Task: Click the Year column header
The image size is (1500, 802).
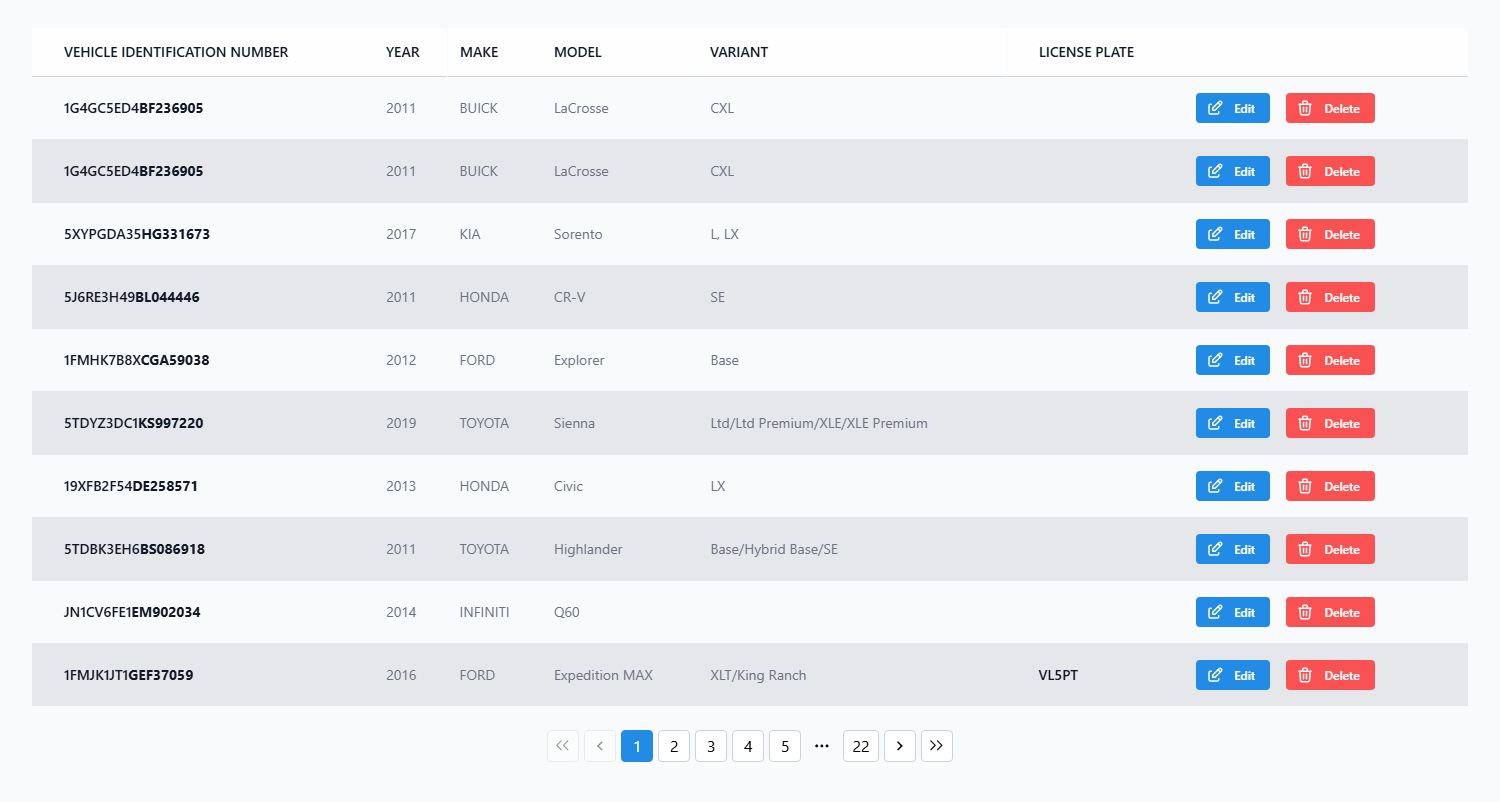Action: coord(403,52)
